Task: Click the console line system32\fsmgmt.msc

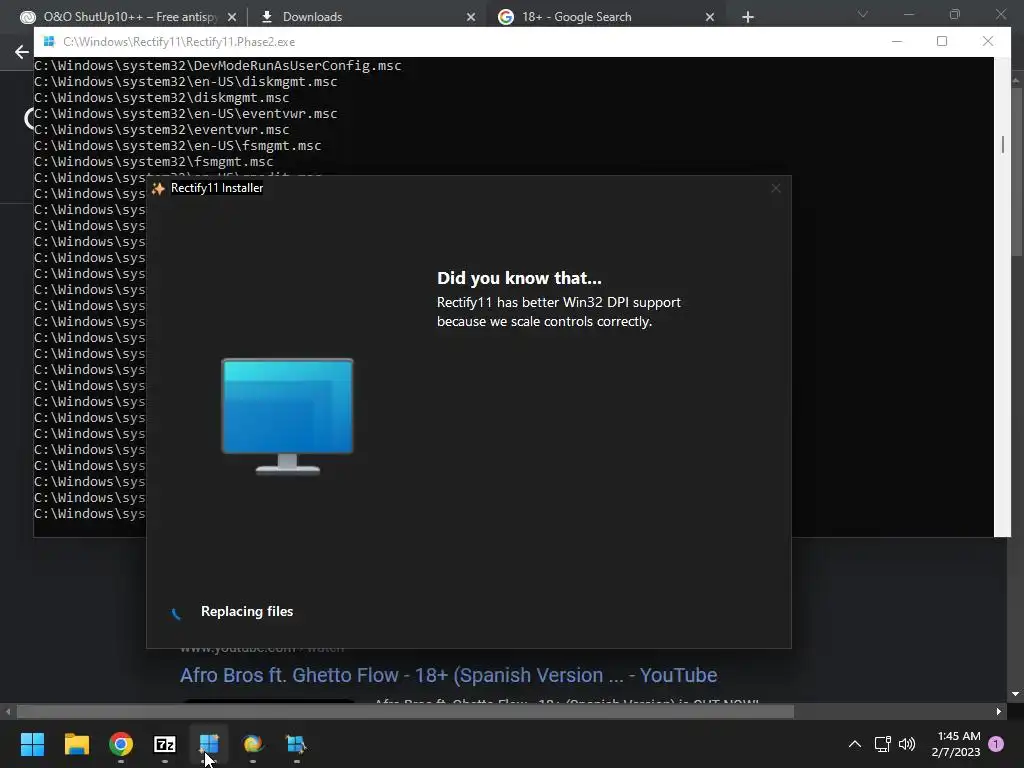Action: click(x=153, y=161)
